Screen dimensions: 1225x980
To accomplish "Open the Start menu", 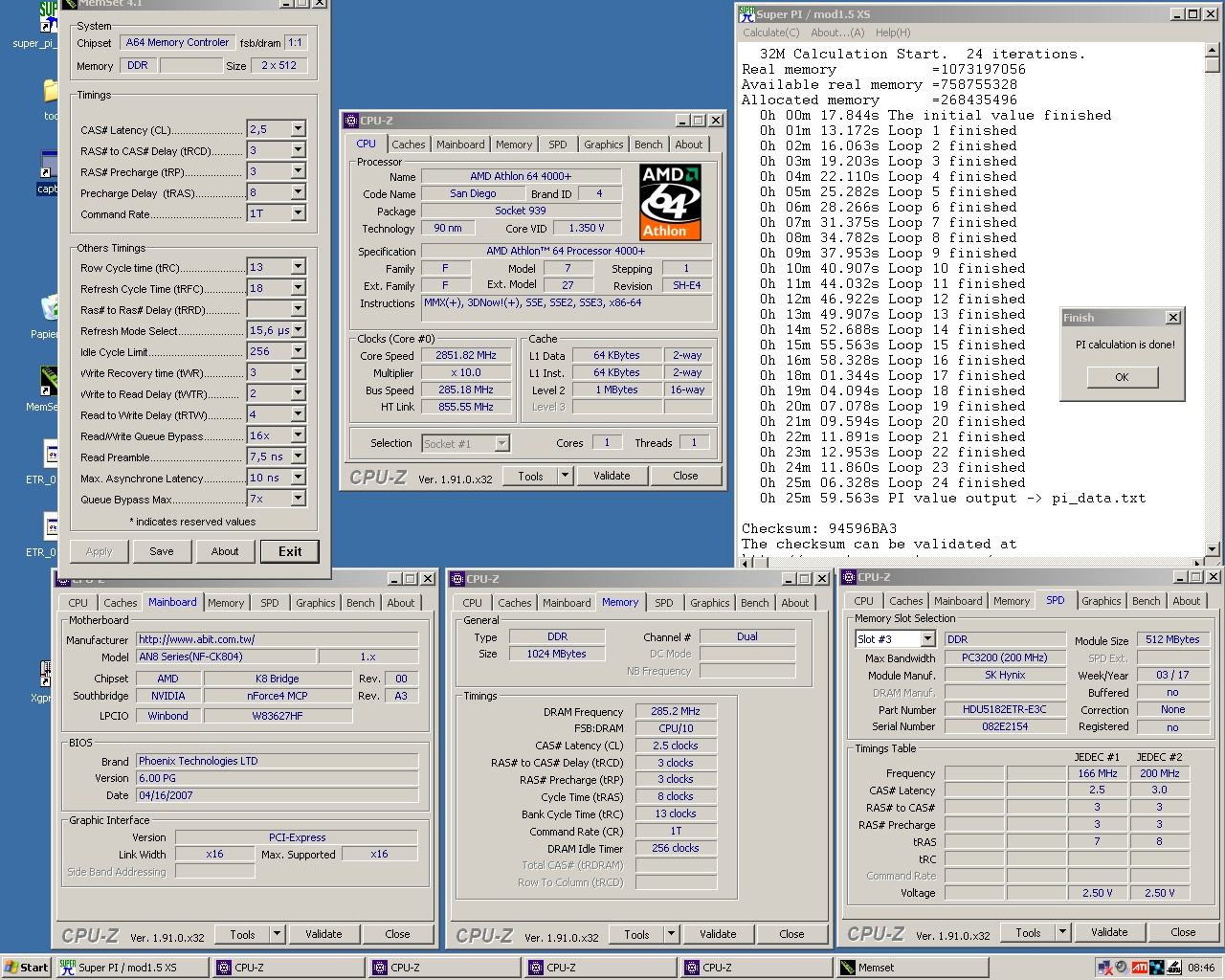I will [27, 968].
